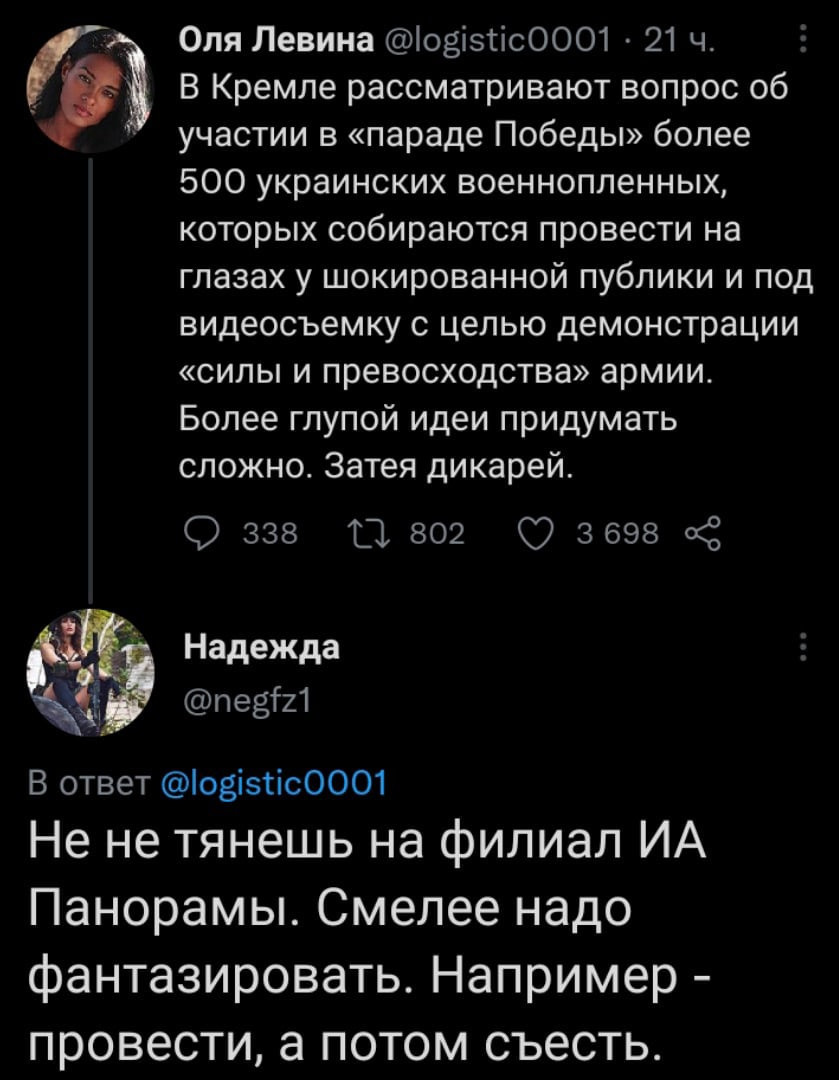Open Оля Левина's profile picture
Image resolution: width=839 pixels, height=1080 pixels.
[89, 88]
